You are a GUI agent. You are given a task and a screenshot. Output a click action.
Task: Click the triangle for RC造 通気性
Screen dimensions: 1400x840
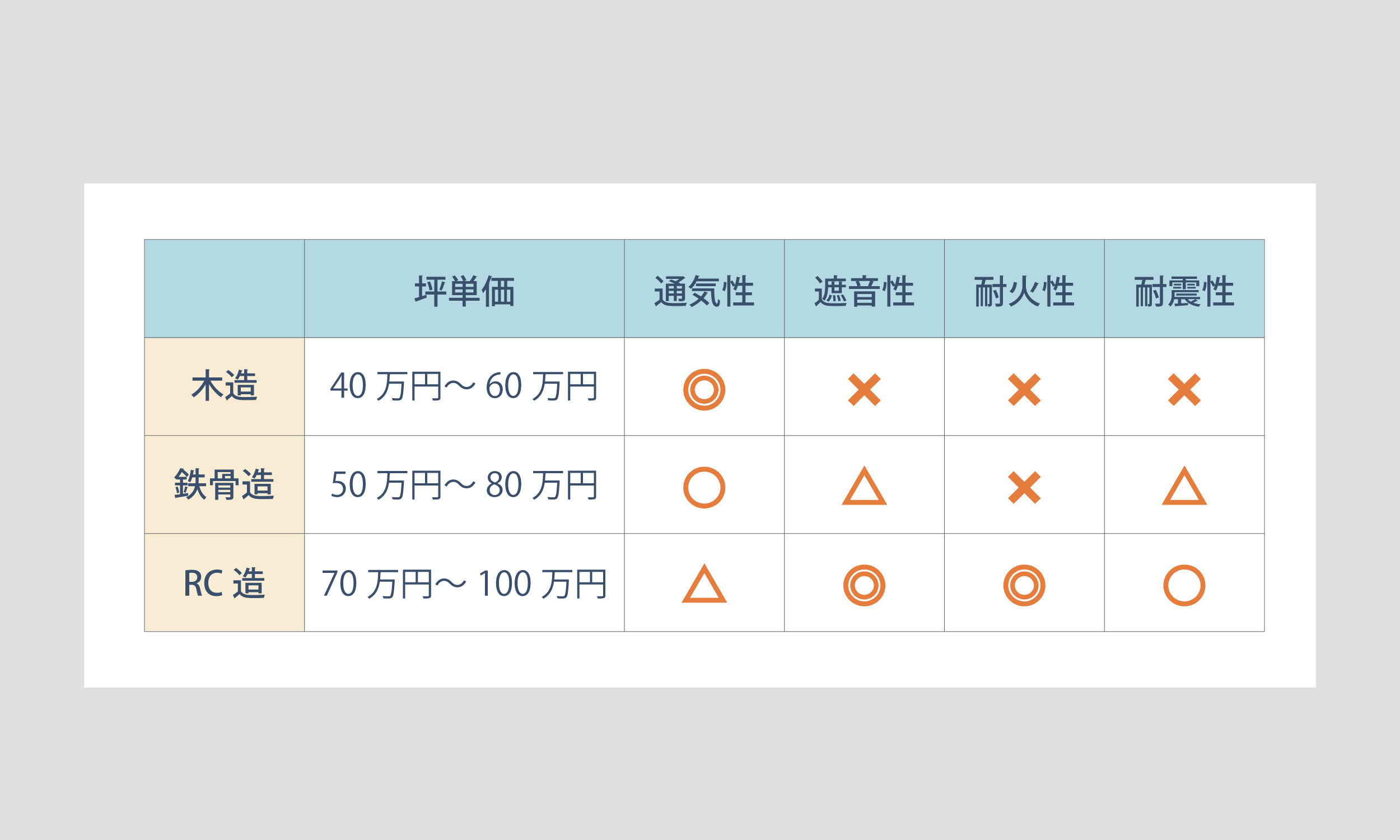704,584
